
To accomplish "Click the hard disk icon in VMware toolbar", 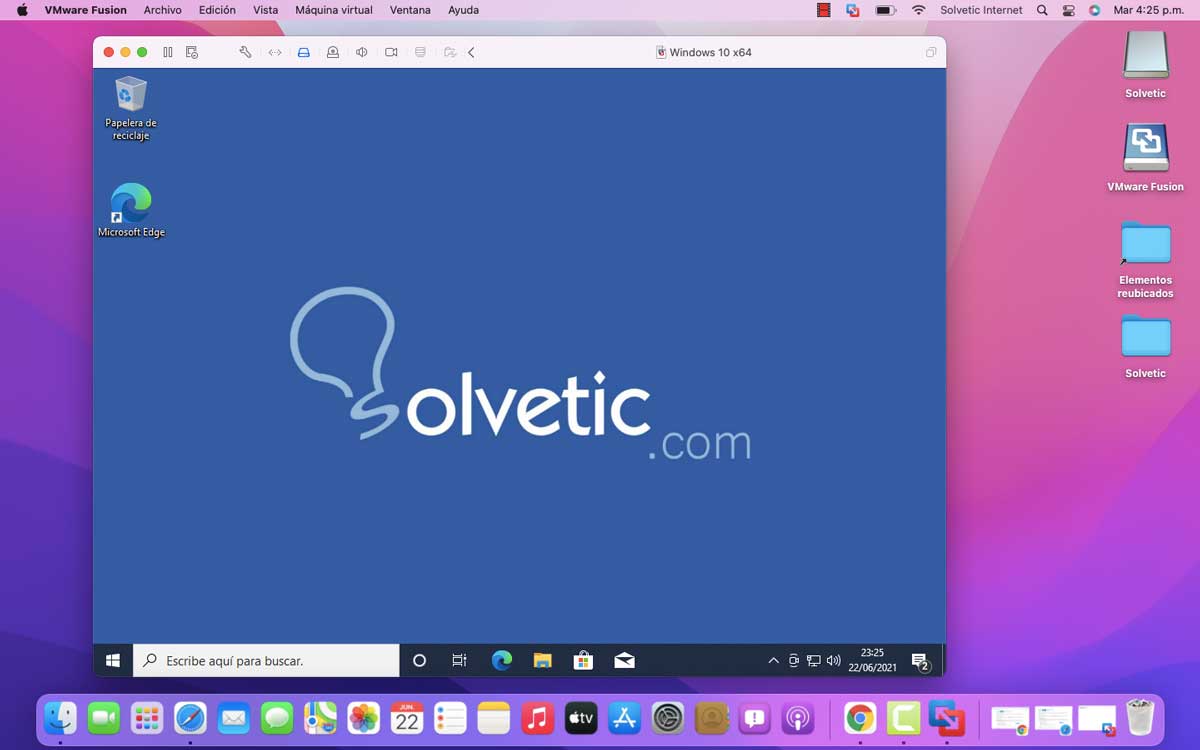I will [x=304, y=52].
